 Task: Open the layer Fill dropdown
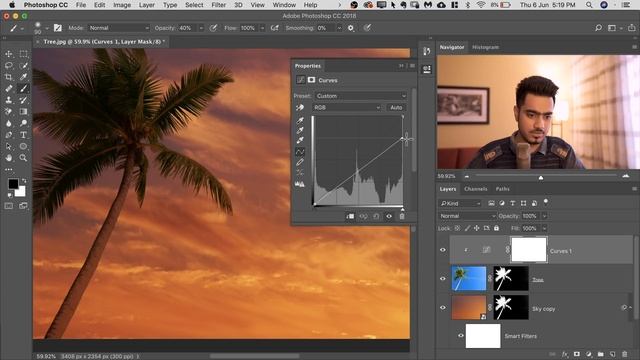[x=544, y=228]
